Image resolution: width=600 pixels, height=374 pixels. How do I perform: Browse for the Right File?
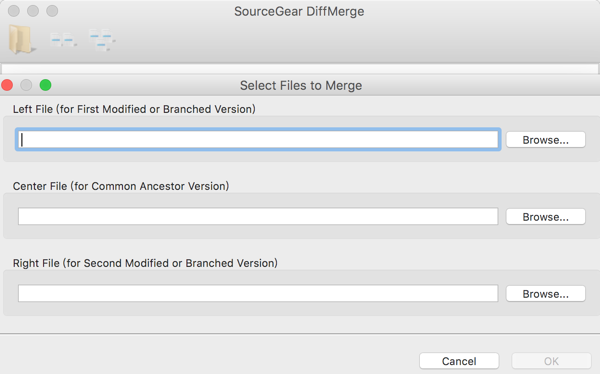coord(546,294)
